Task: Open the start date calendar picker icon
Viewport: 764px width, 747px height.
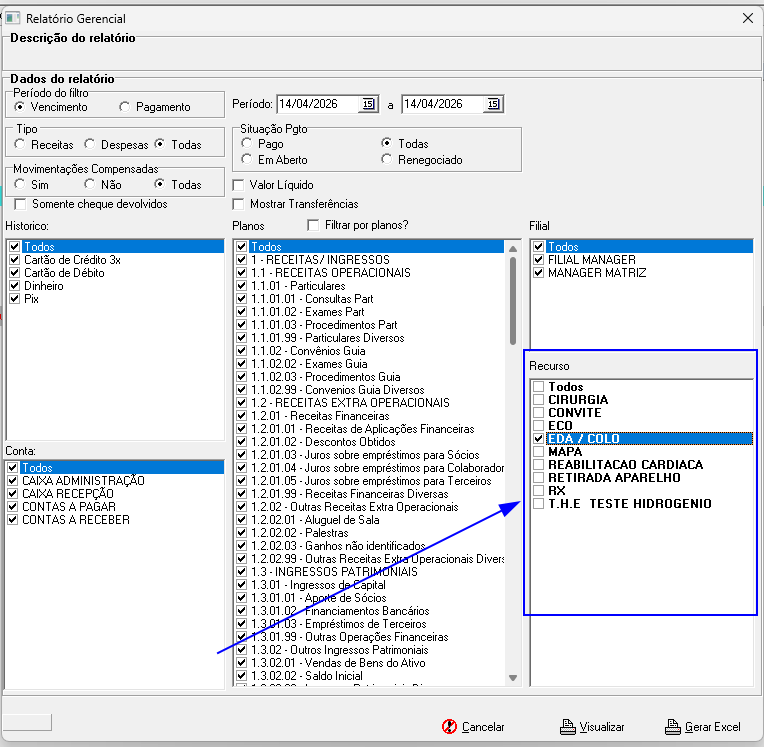Action: (x=368, y=104)
